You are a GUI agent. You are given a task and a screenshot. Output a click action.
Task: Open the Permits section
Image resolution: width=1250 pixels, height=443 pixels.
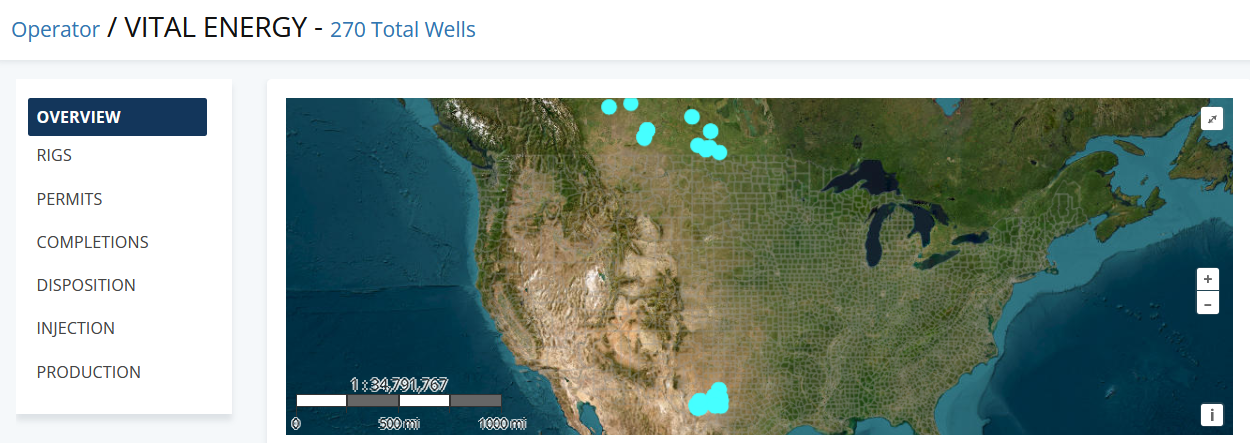click(x=69, y=199)
